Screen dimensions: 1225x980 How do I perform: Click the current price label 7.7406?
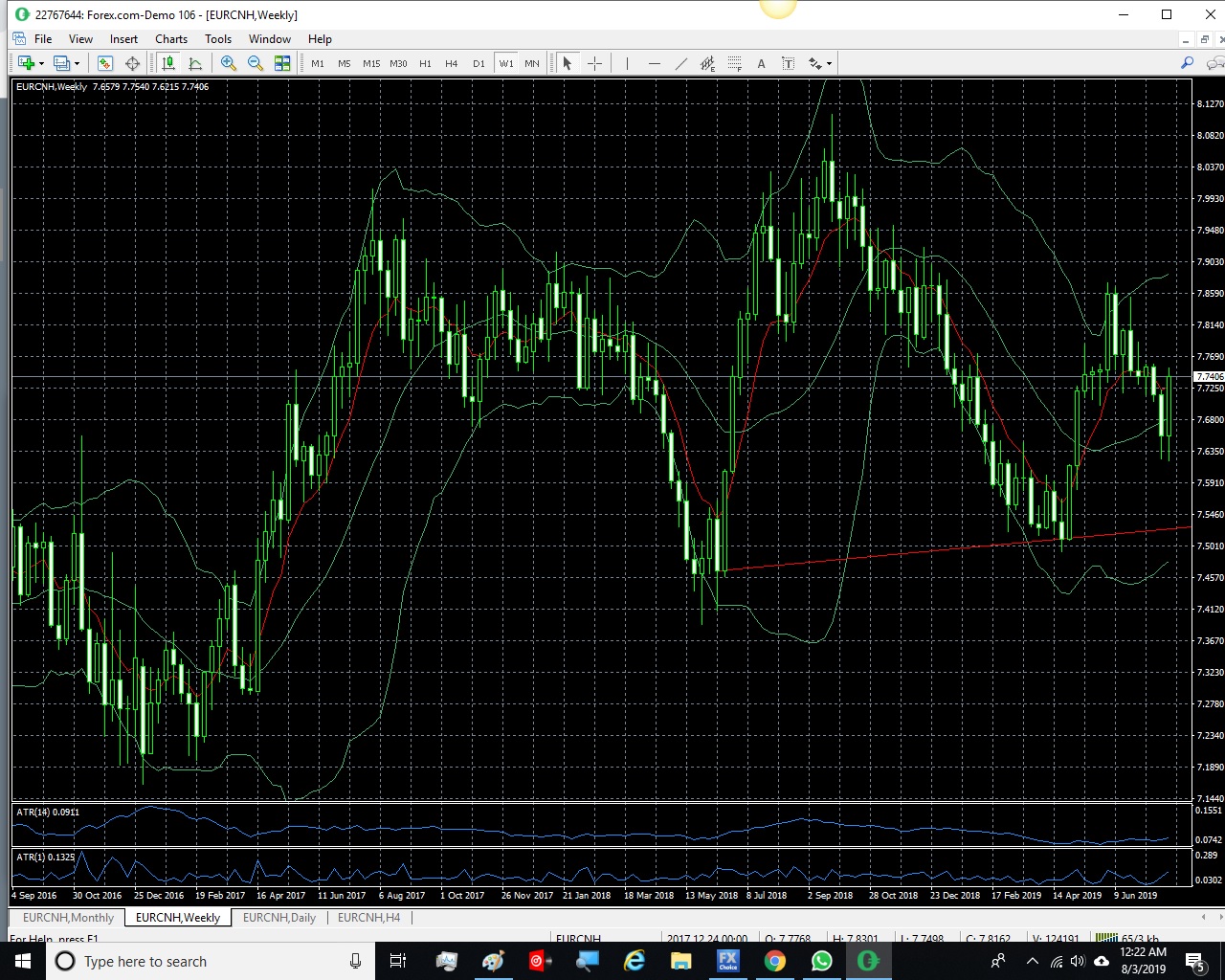coord(1210,377)
